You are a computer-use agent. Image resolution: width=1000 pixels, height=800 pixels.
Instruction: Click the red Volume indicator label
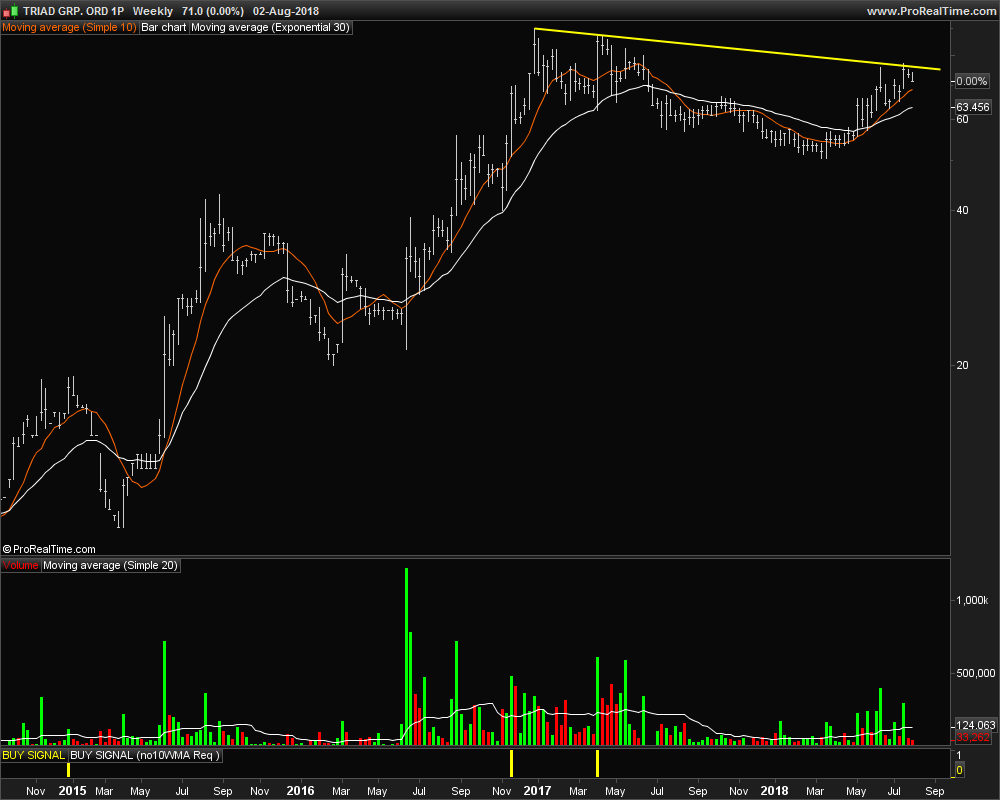point(20,565)
